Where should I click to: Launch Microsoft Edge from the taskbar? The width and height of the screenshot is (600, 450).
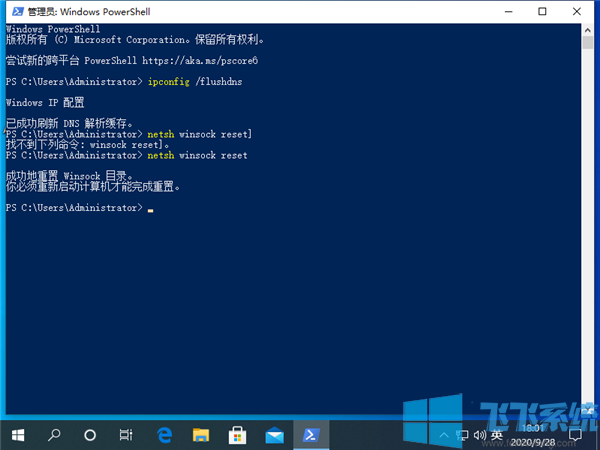[x=165, y=435]
